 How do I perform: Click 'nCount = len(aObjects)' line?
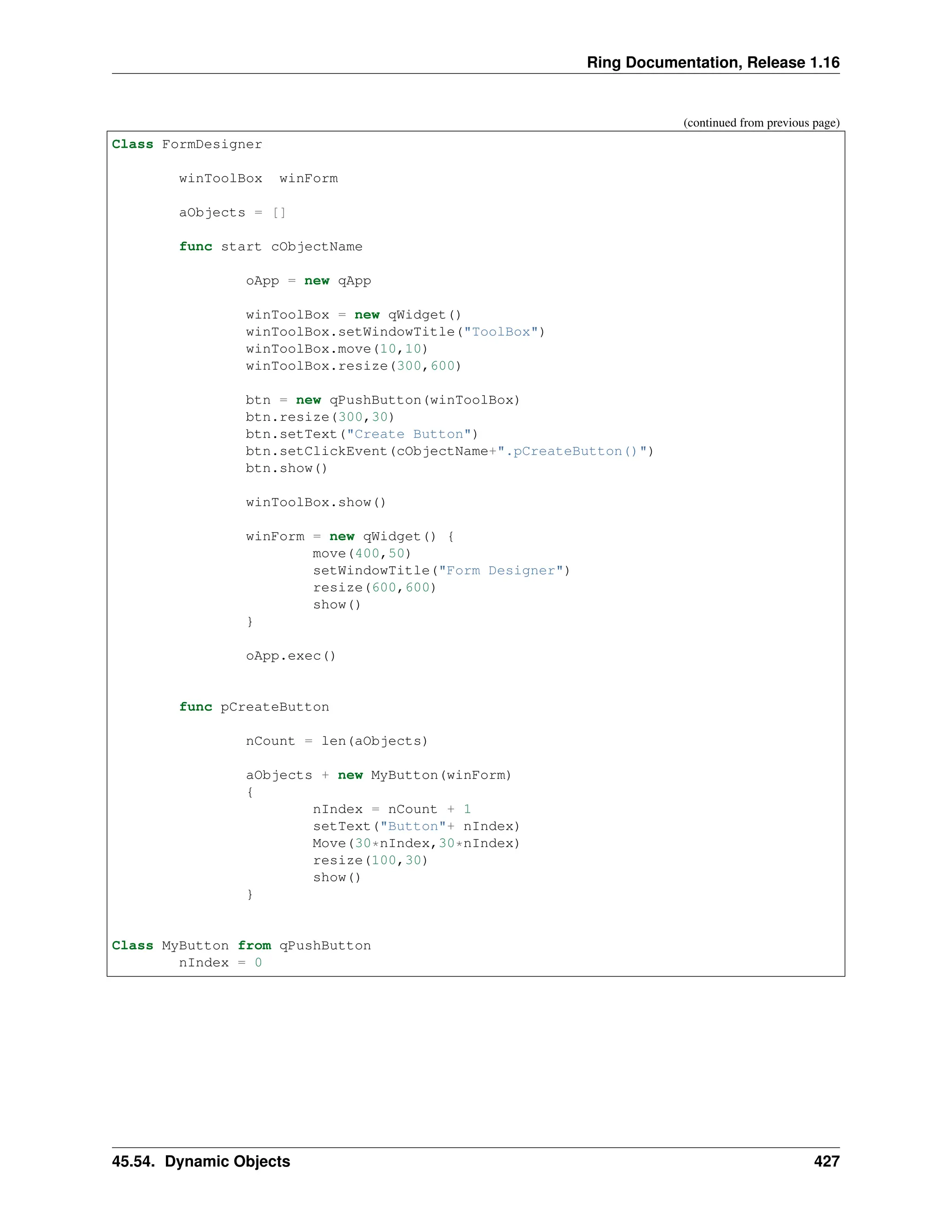point(336,741)
